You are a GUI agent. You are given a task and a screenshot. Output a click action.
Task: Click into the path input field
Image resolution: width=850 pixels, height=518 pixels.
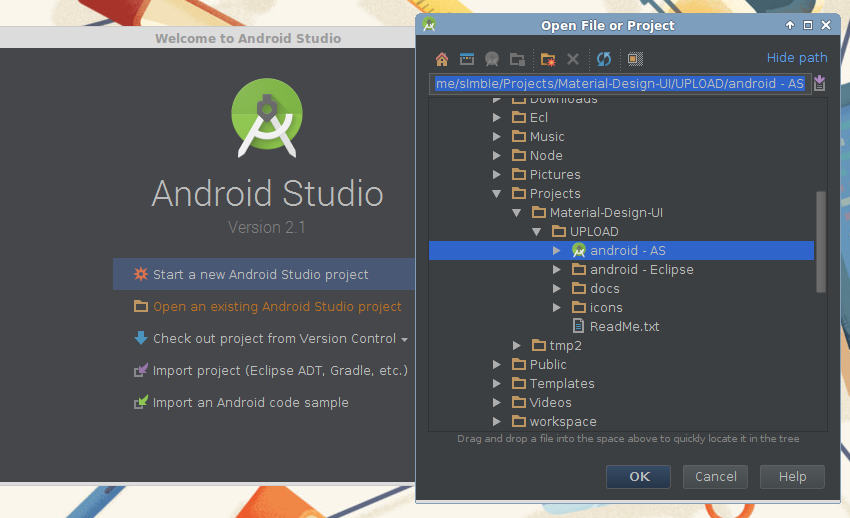[x=620, y=83]
